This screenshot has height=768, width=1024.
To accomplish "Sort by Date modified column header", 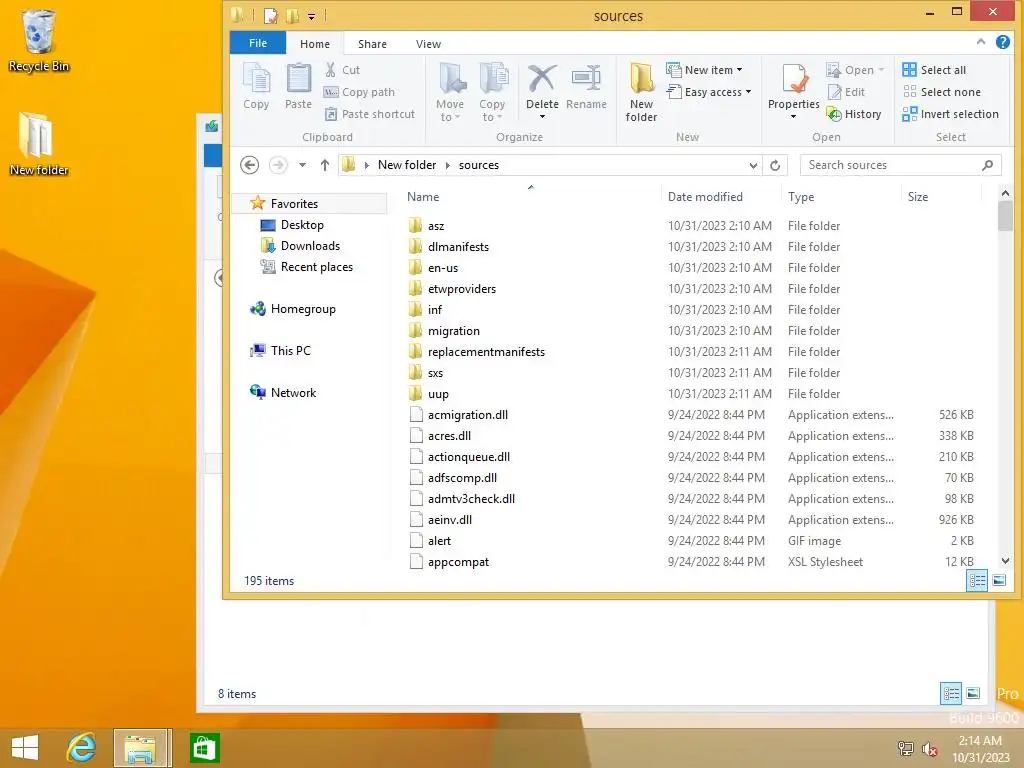I will click(x=705, y=197).
